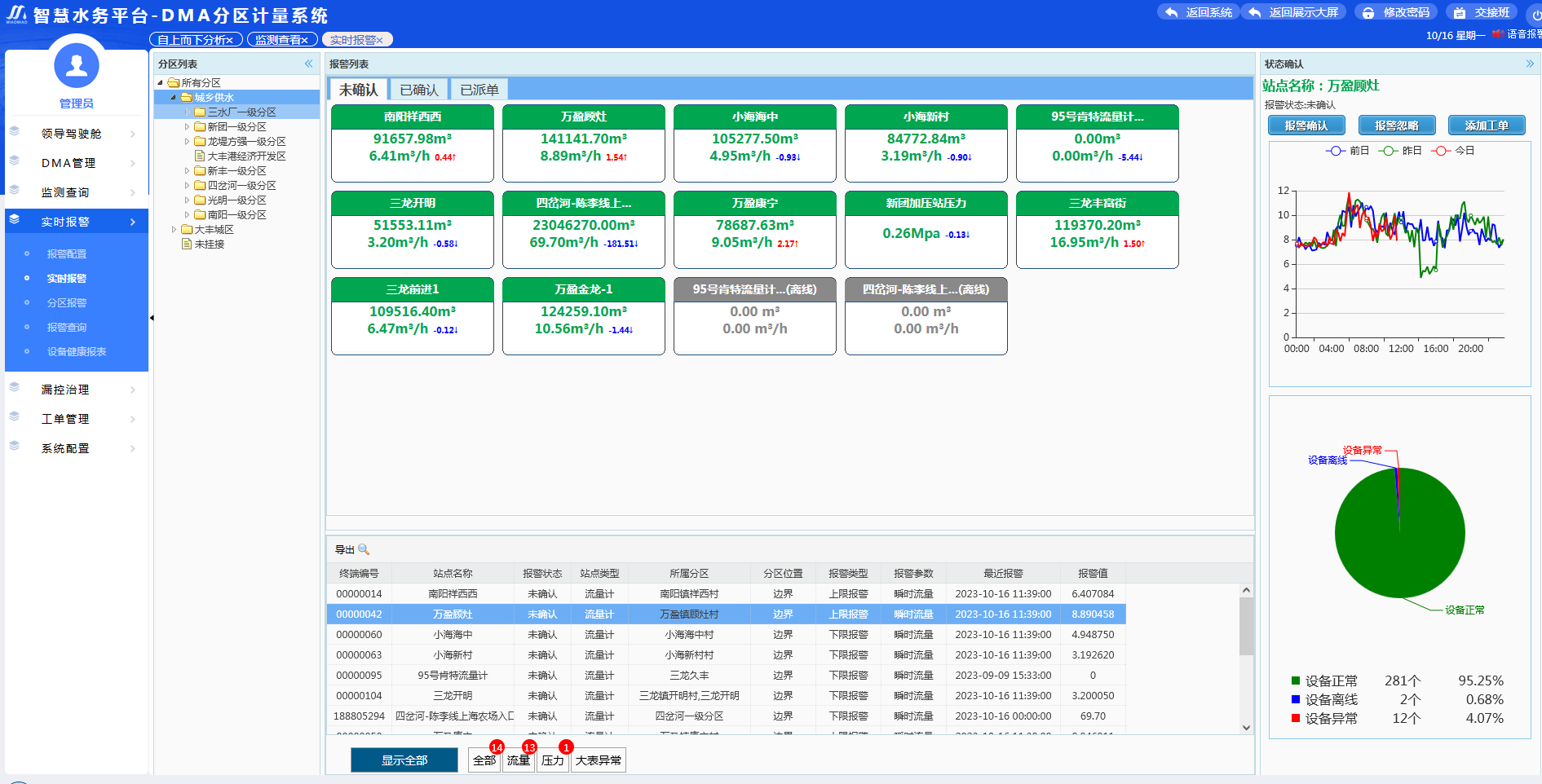The width and height of the screenshot is (1542, 784).
Task: Collapse the 分区列表 panel with double-chevron icon
Action: pyautogui.click(x=308, y=64)
